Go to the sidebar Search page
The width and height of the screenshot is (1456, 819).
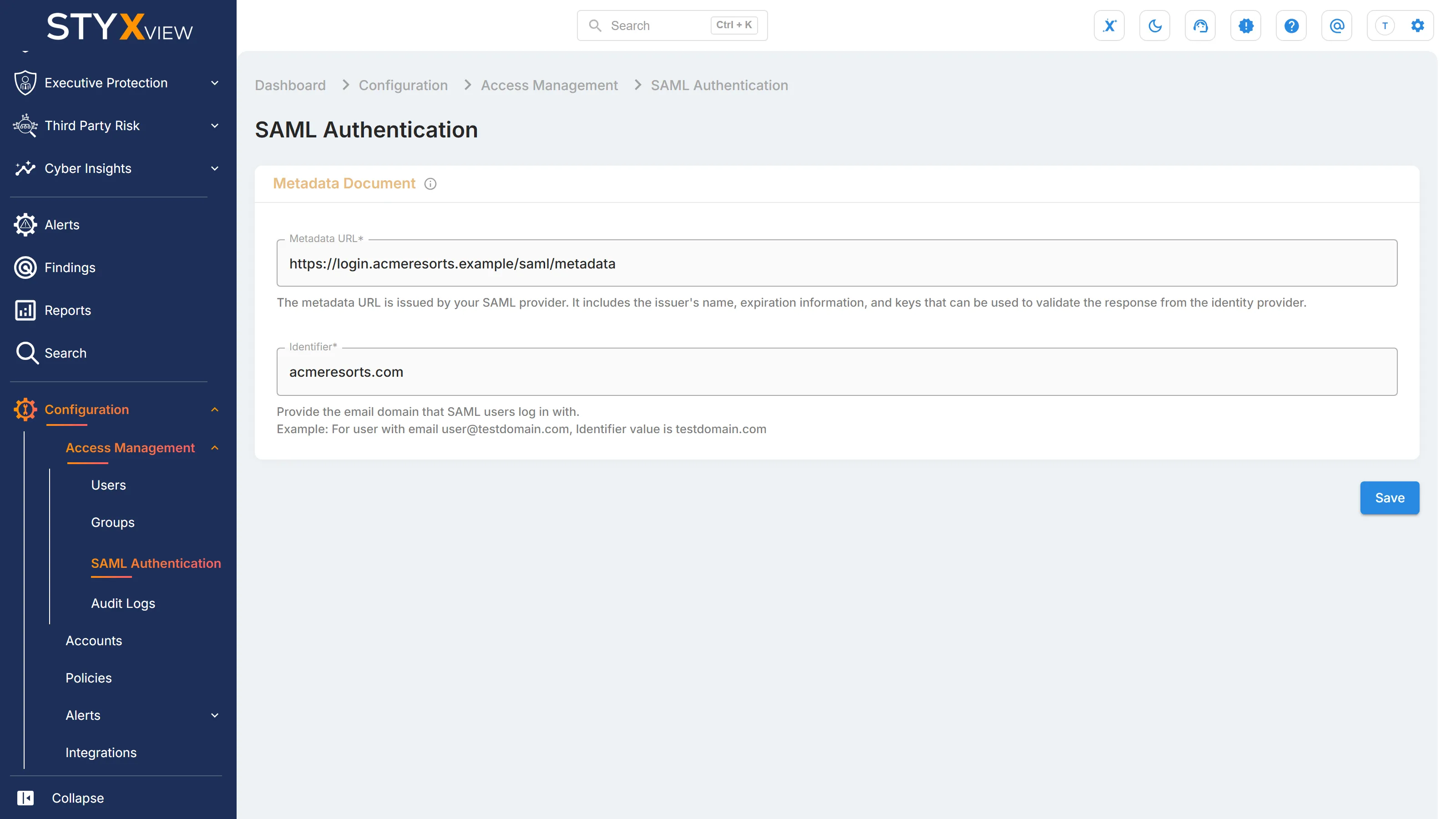66,353
